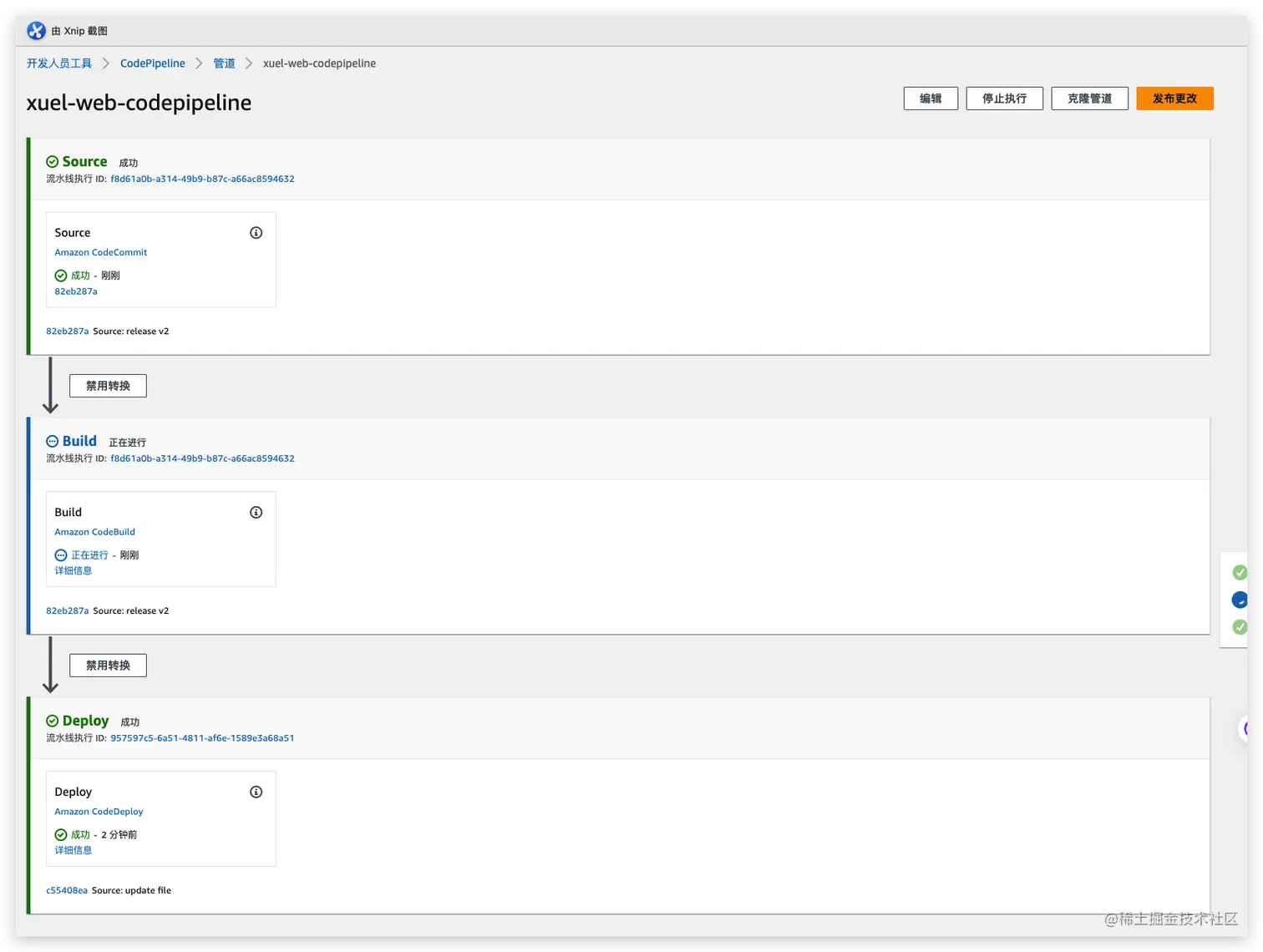This screenshot has width=1263, height=952.
Task: Click the Source stage heading
Action: click(x=84, y=162)
